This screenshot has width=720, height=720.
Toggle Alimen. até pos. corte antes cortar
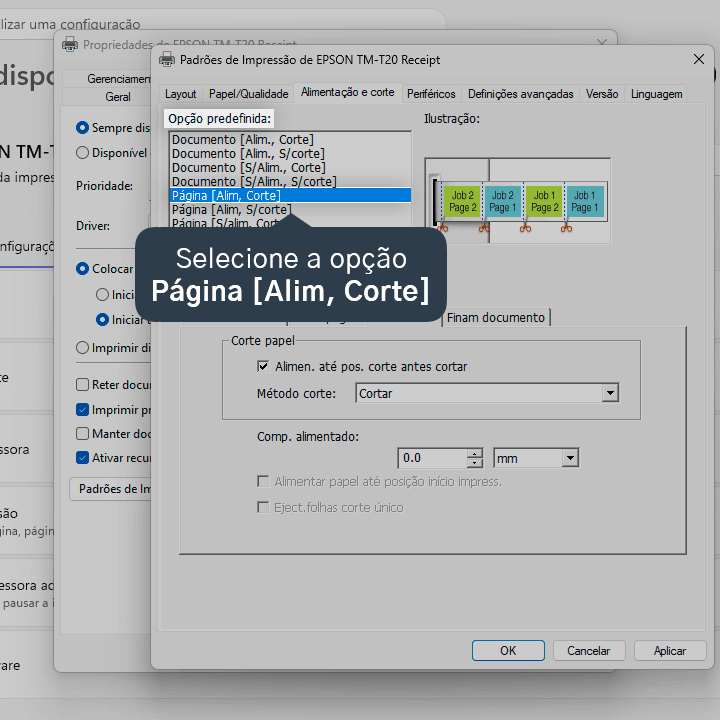click(x=263, y=366)
